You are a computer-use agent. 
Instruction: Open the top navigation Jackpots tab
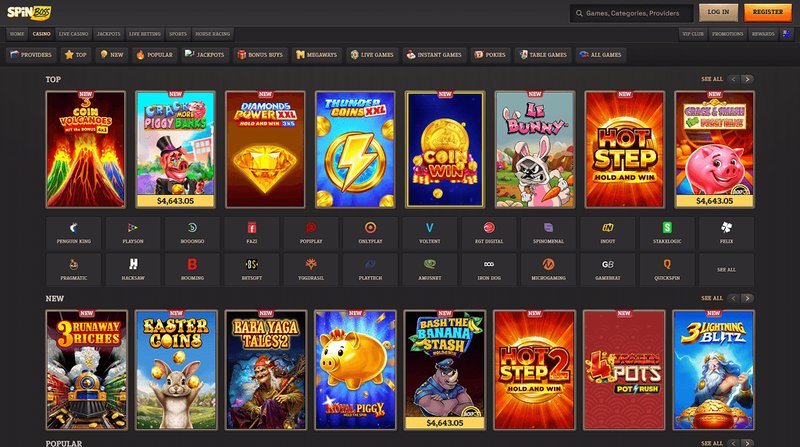(109, 34)
